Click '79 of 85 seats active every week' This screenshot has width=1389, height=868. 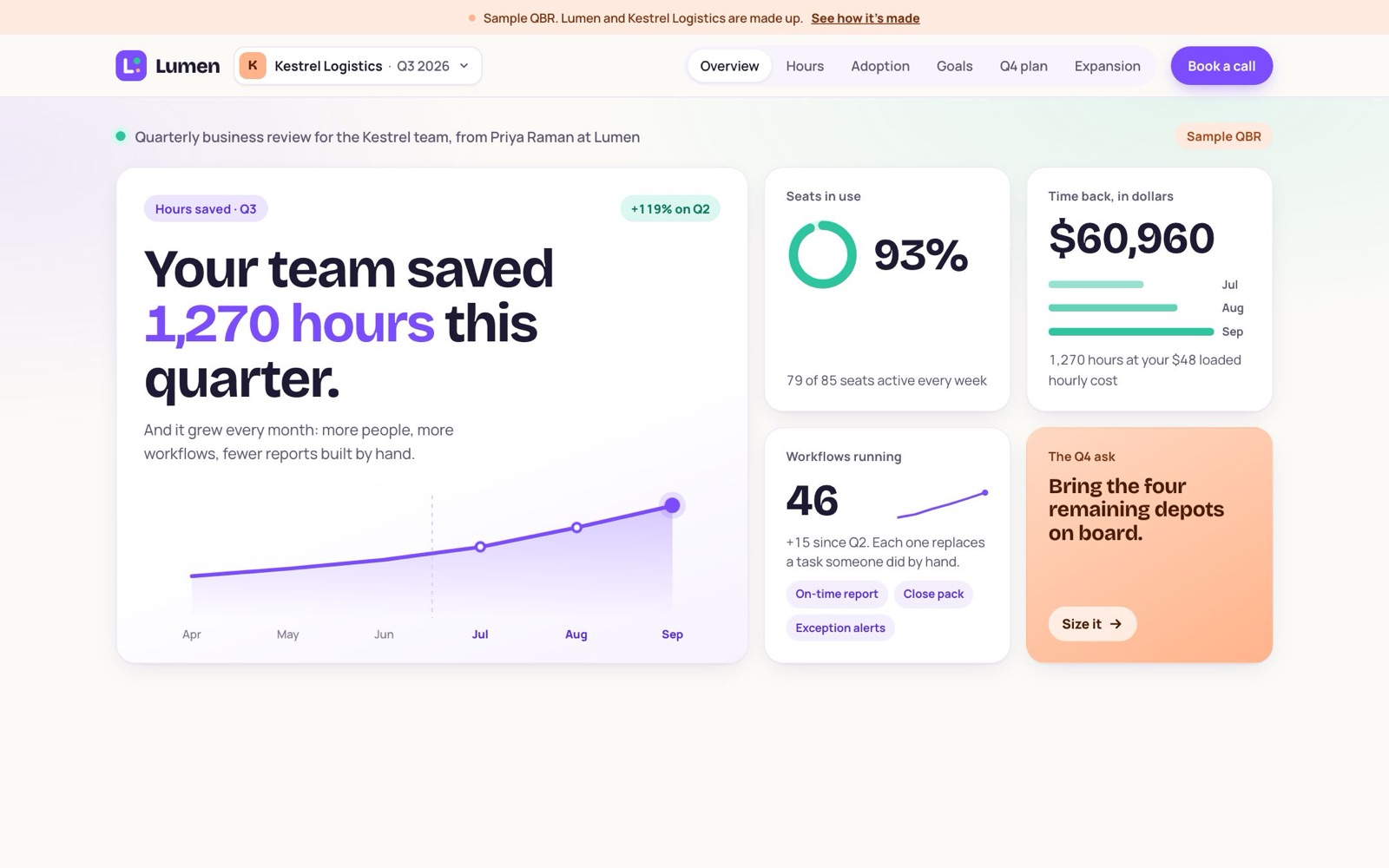tap(886, 380)
